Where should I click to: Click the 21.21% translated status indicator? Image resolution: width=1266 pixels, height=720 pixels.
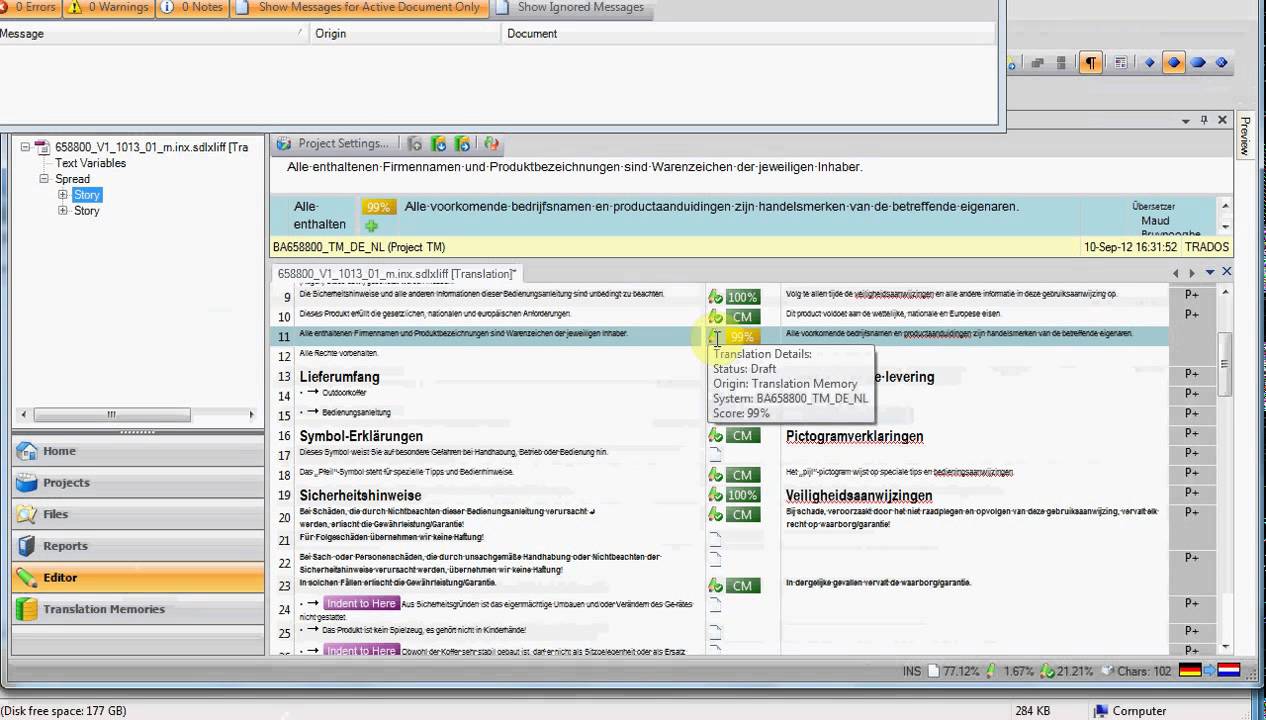[1067, 671]
